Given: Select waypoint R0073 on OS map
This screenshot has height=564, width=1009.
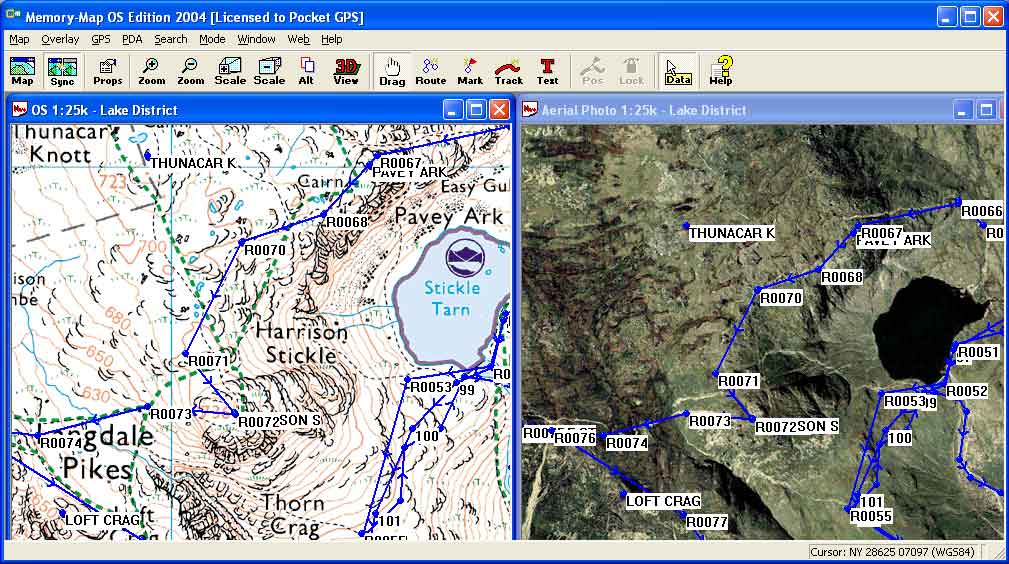Looking at the screenshot, I should click(x=171, y=414).
